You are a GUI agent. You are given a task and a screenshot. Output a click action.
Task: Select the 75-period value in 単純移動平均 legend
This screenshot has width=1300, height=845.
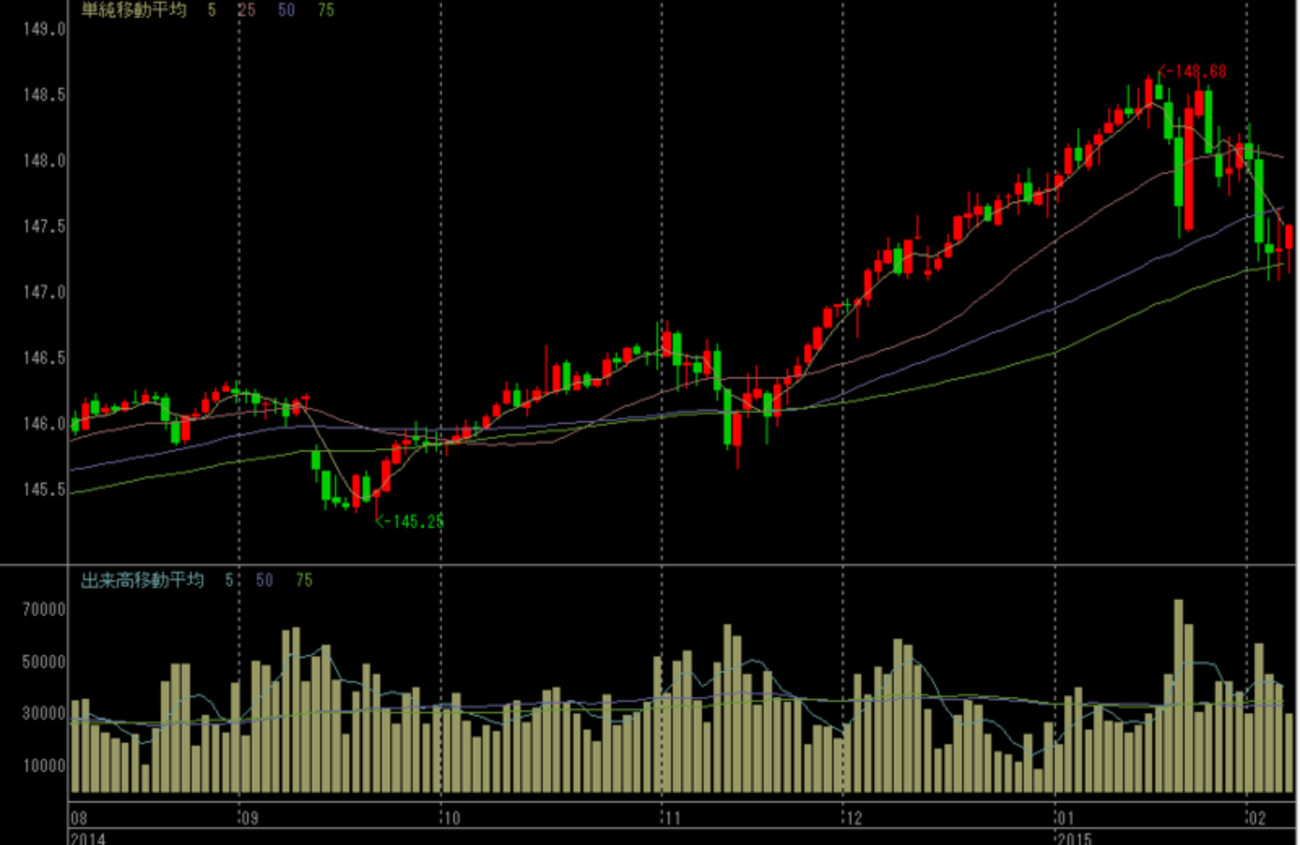[x=324, y=10]
